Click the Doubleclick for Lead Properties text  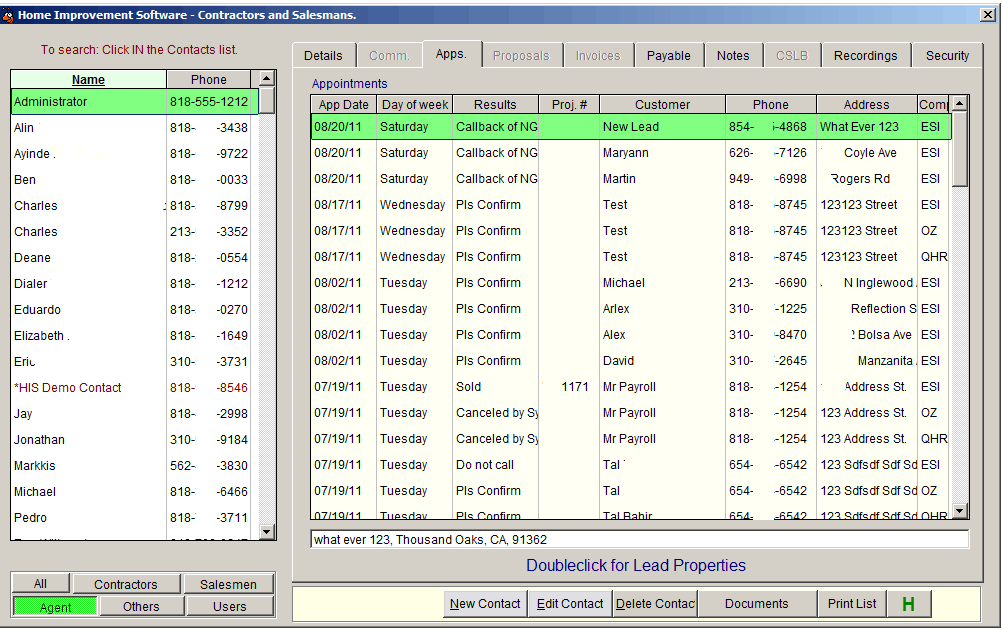pos(636,565)
